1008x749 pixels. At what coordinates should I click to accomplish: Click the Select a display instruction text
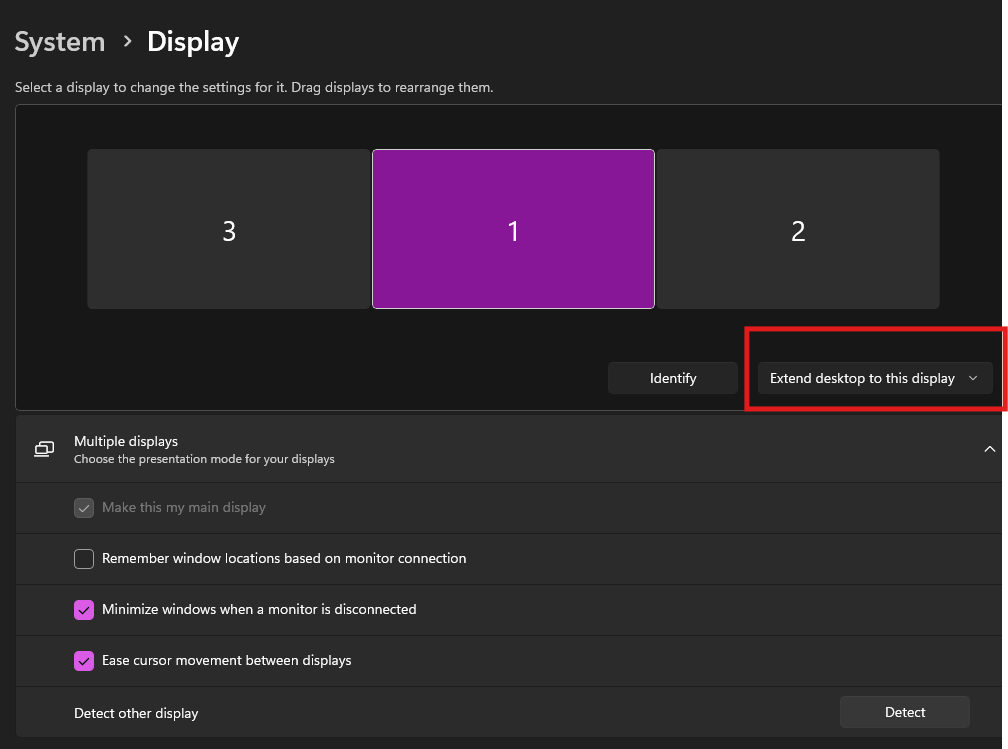[x=254, y=88]
